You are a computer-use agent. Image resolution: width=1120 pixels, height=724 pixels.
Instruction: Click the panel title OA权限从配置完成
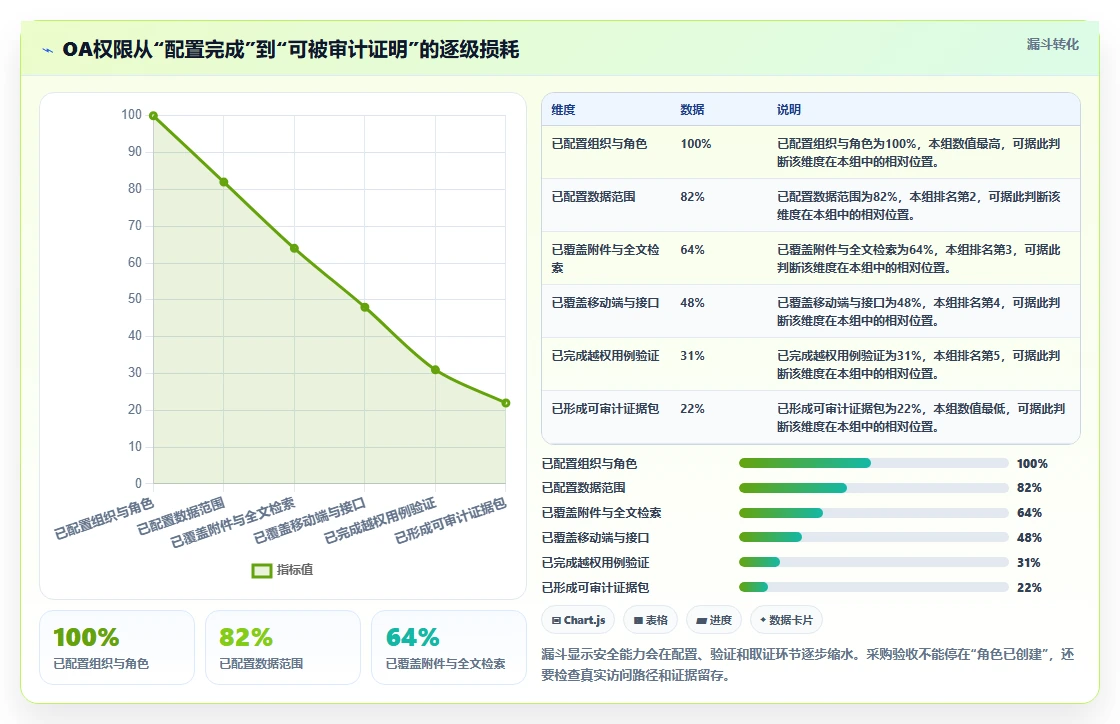point(291,50)
